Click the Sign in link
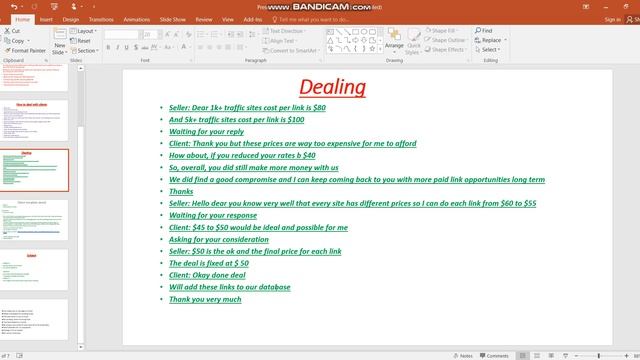The width and height of the screenshot is (640, 360). (x=613, y=20)
